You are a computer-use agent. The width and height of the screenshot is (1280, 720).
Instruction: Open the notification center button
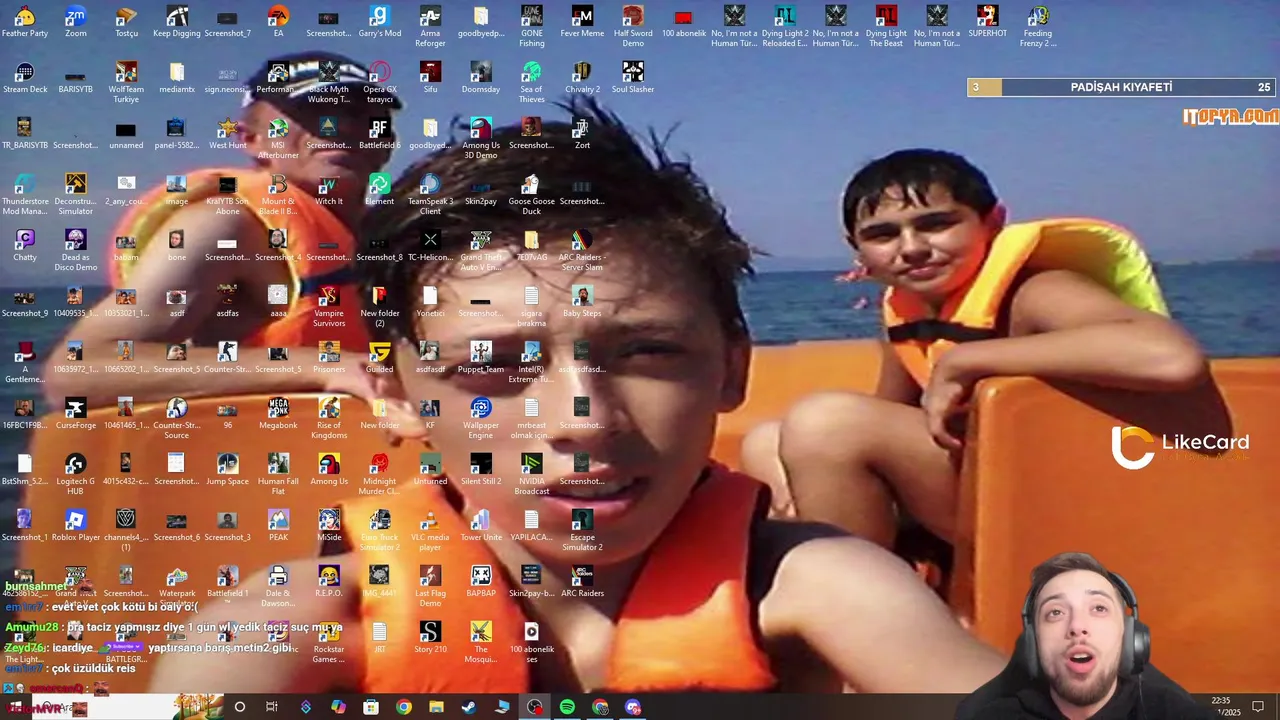[1258, 707]
